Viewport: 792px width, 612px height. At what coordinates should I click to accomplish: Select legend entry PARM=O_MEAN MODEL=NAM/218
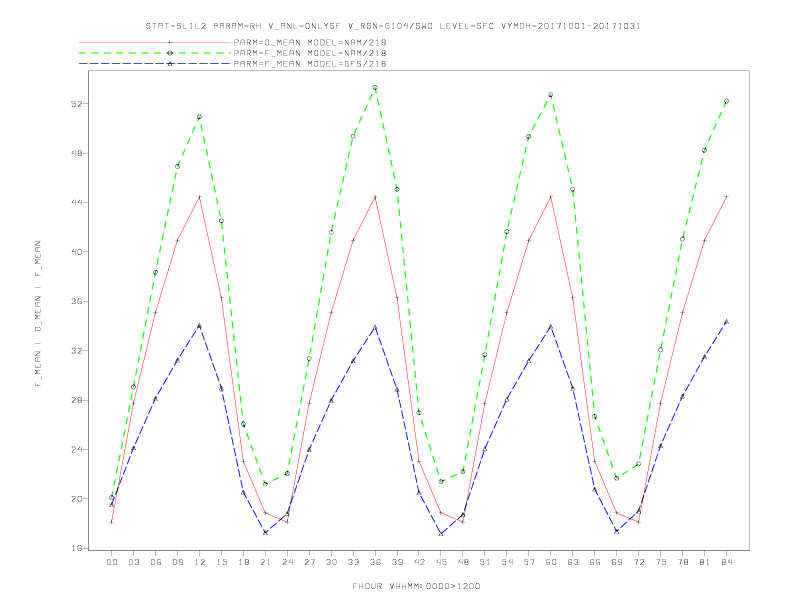[310, 42]
